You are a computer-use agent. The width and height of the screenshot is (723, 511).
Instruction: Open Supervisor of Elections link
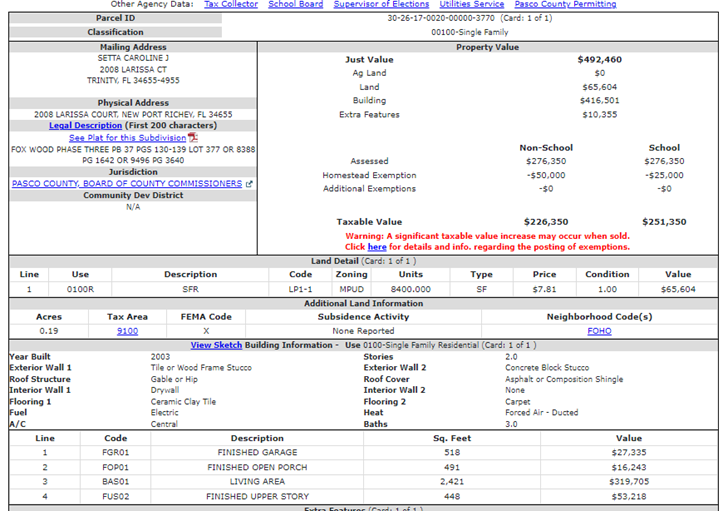[x=381, y=4]
